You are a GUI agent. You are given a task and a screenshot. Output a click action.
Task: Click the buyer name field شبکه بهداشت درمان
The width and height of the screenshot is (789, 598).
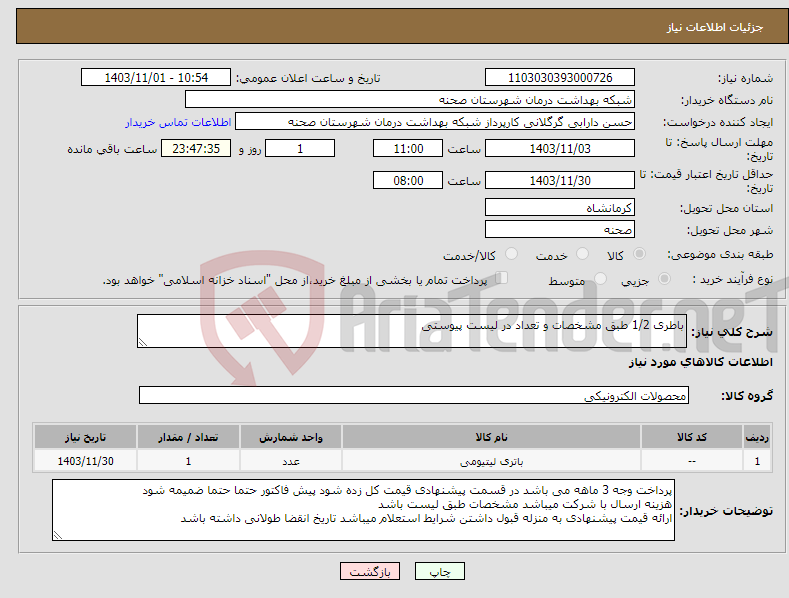tap(410, 100)
